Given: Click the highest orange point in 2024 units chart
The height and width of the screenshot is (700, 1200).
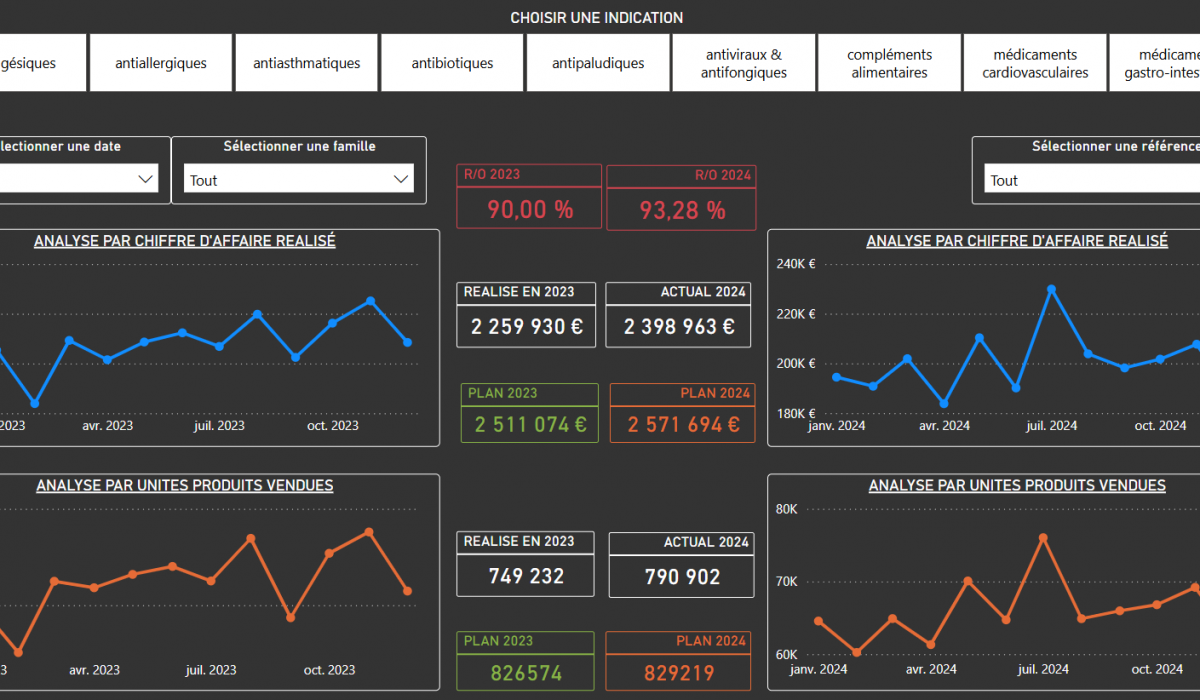Looking at the screenshot, I should click(1043, 538).
